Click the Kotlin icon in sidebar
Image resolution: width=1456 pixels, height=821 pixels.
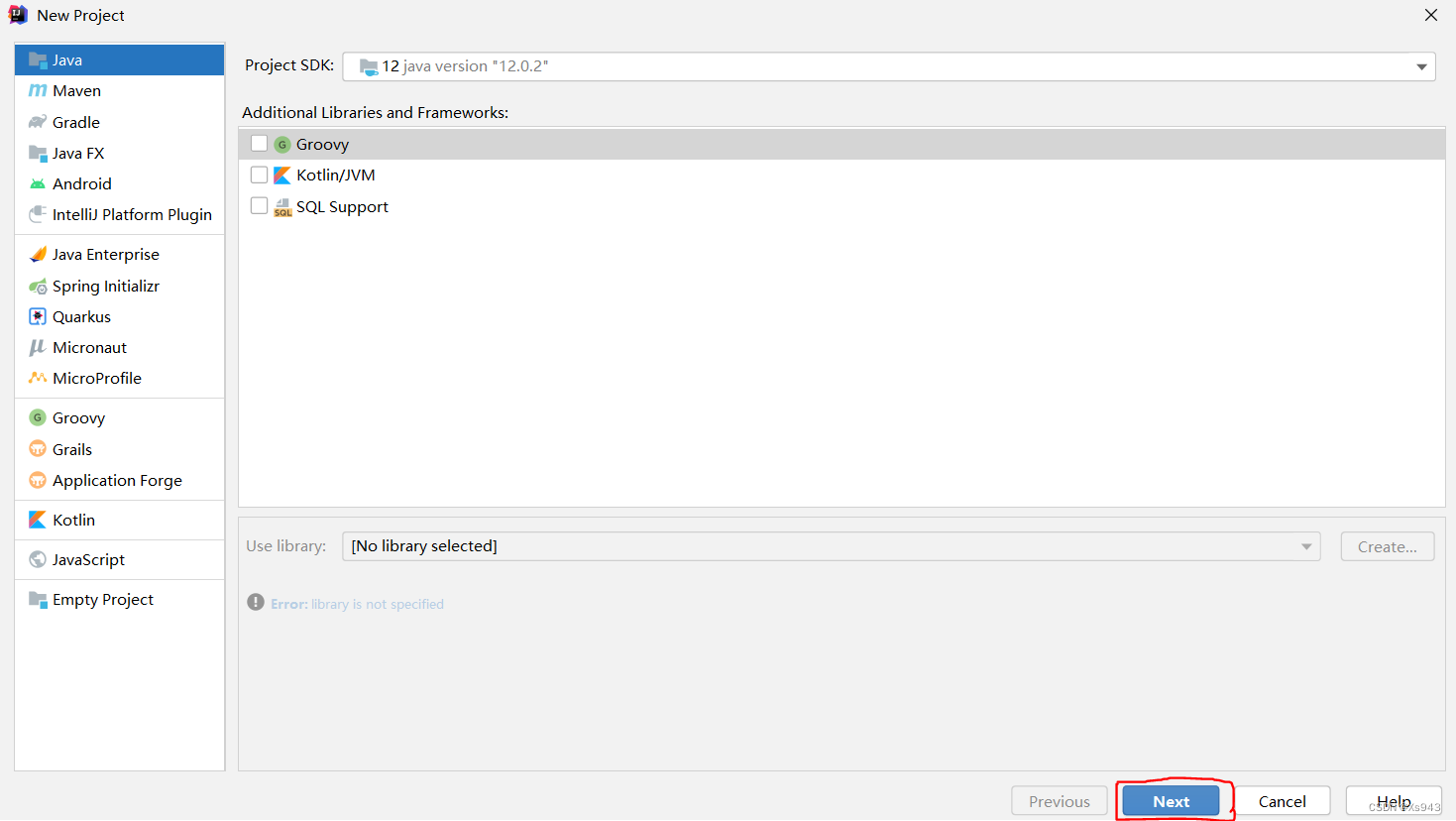pyautogui.click(x=38, y=520)
